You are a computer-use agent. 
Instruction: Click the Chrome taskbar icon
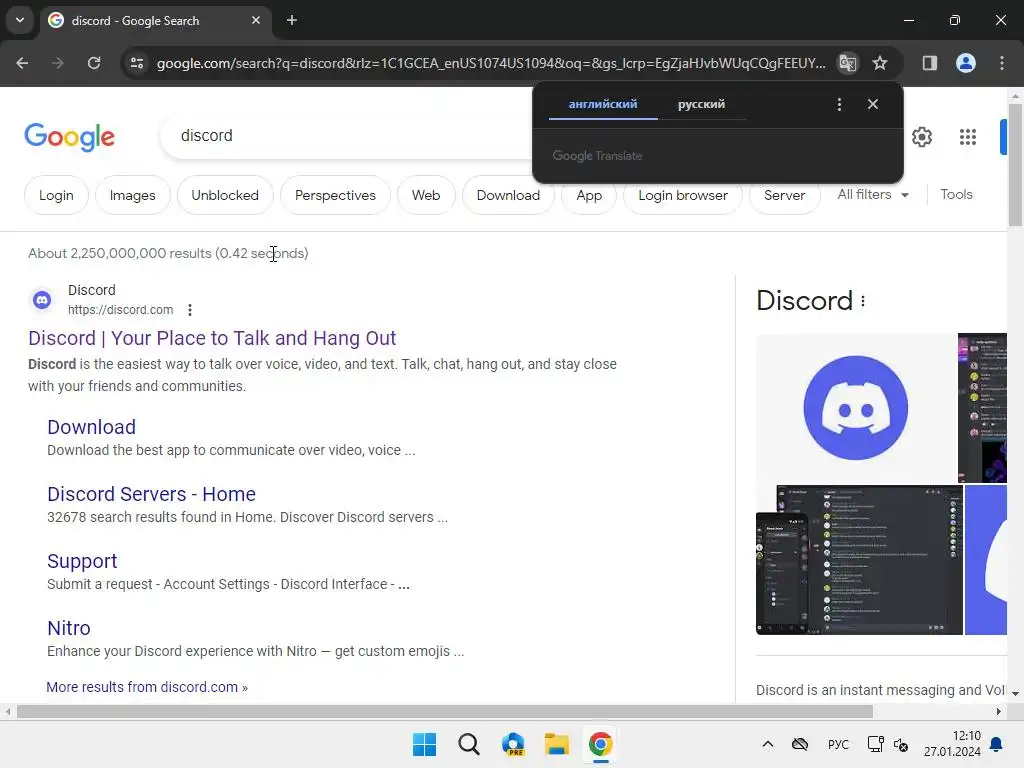(x=600, y=744)
